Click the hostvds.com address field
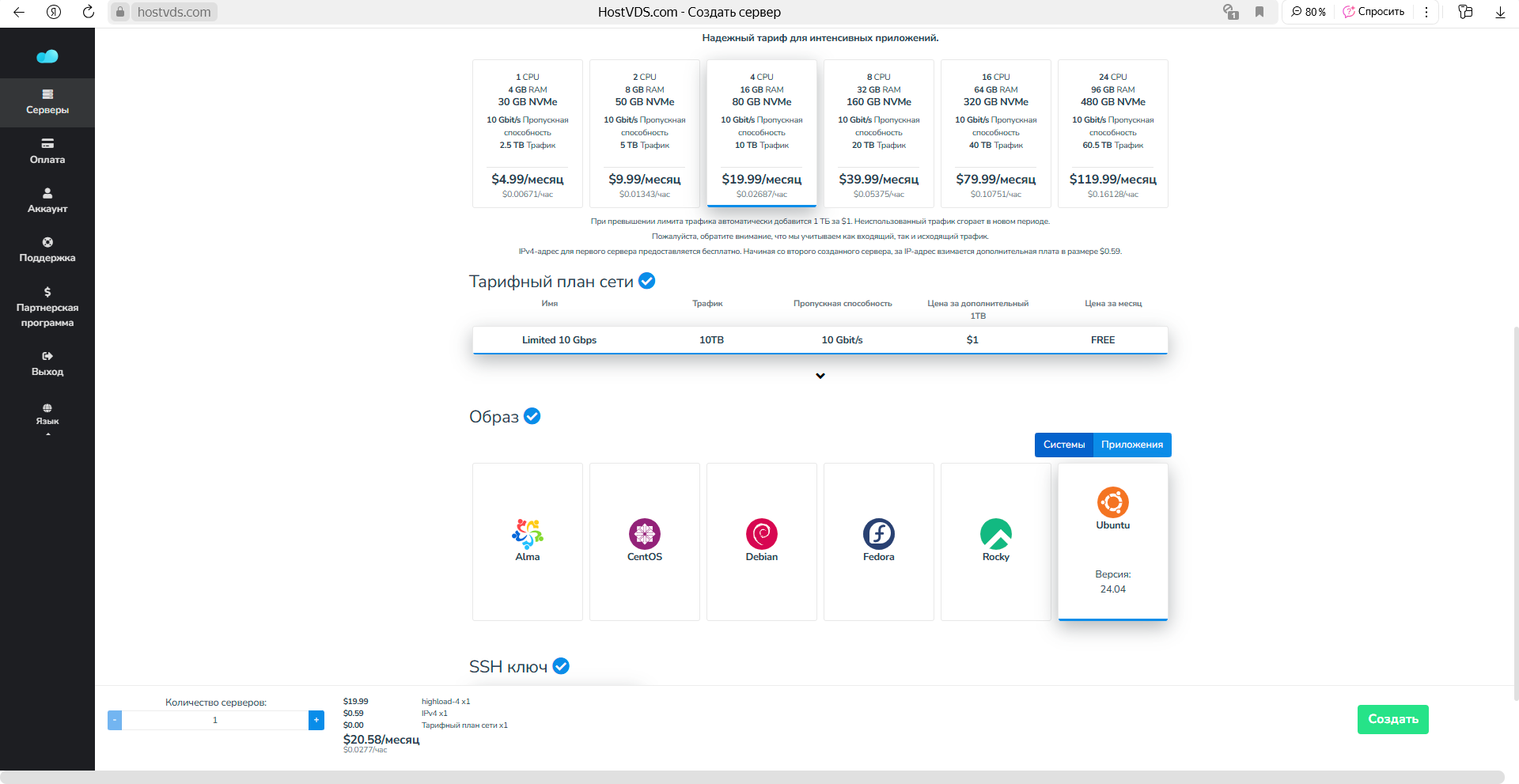This screenshot has width=1519, height=784. [x=174, y=12]
